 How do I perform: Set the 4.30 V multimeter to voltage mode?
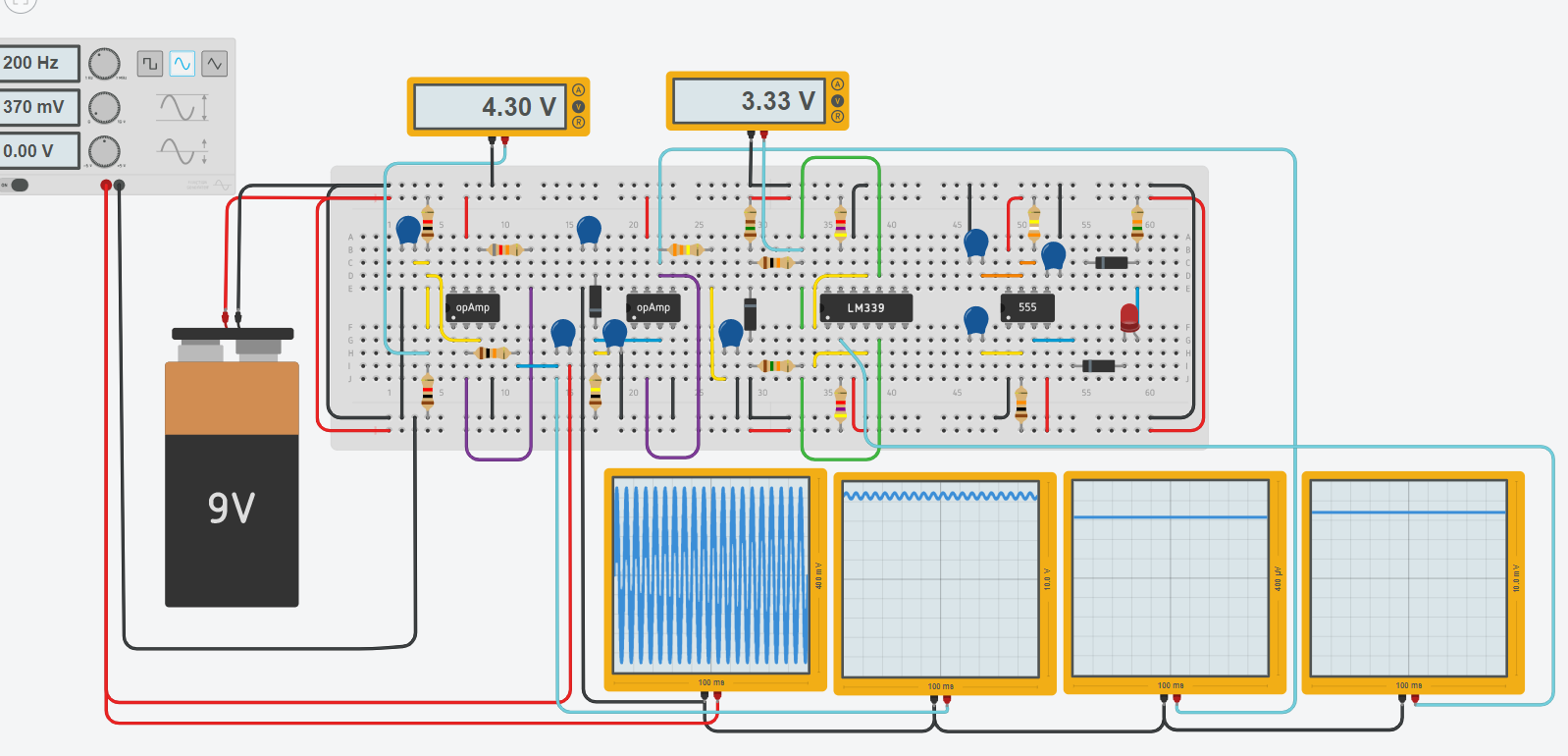coord(578,106)
